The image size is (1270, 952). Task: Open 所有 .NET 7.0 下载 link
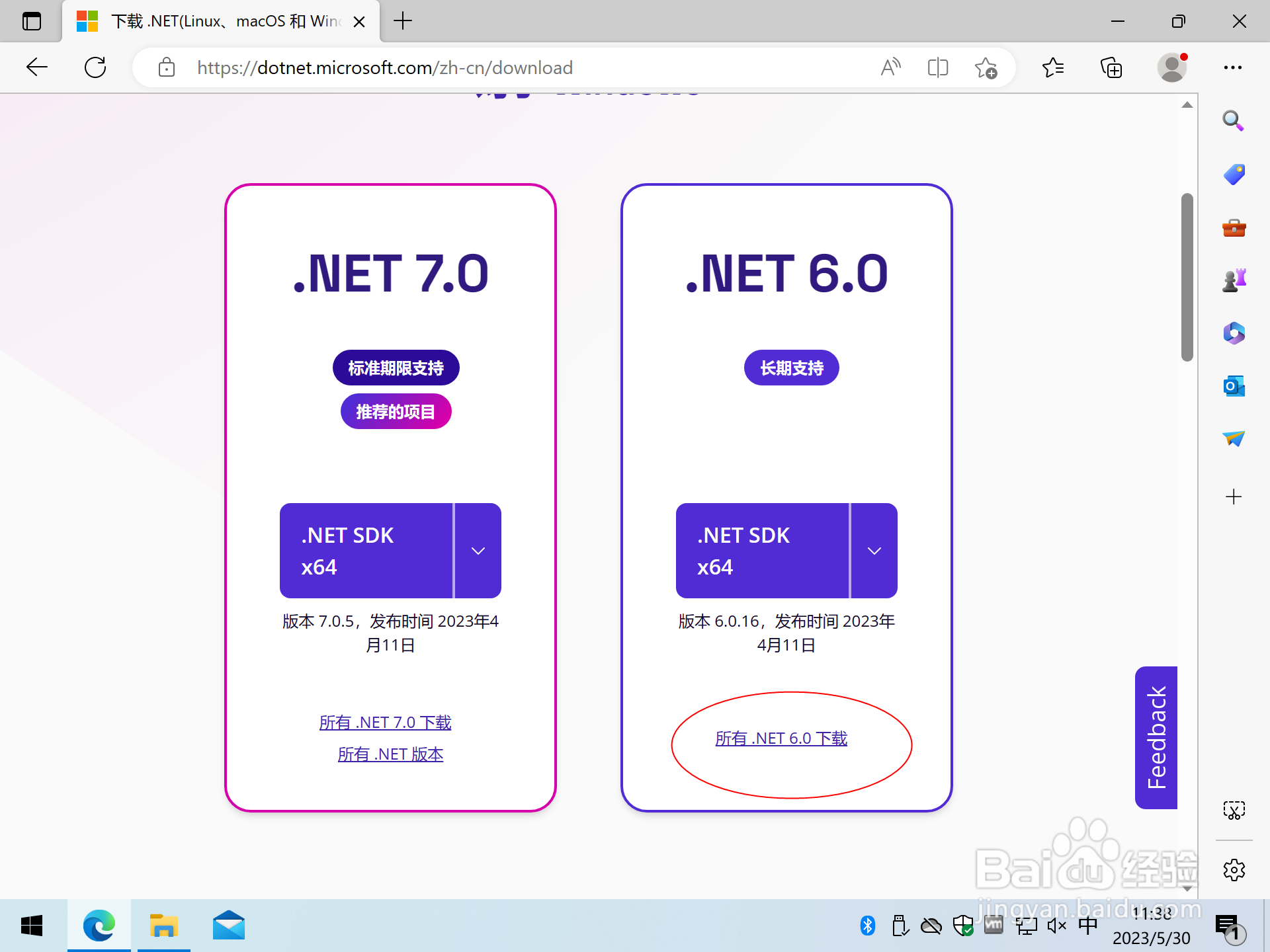[x=385, y=723]
